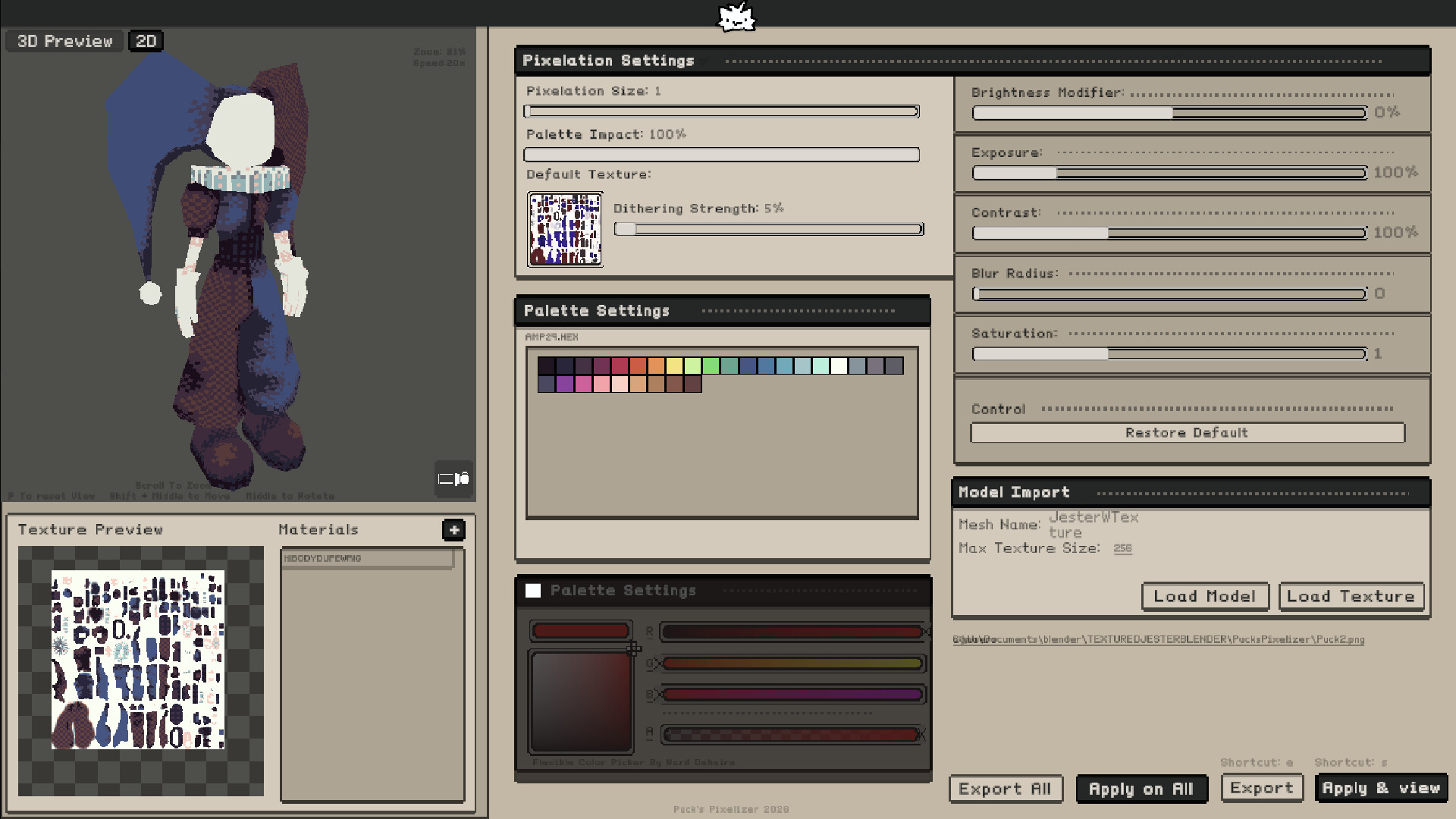Click the Brightness Modifier slider

click(x=1169, y=113)
